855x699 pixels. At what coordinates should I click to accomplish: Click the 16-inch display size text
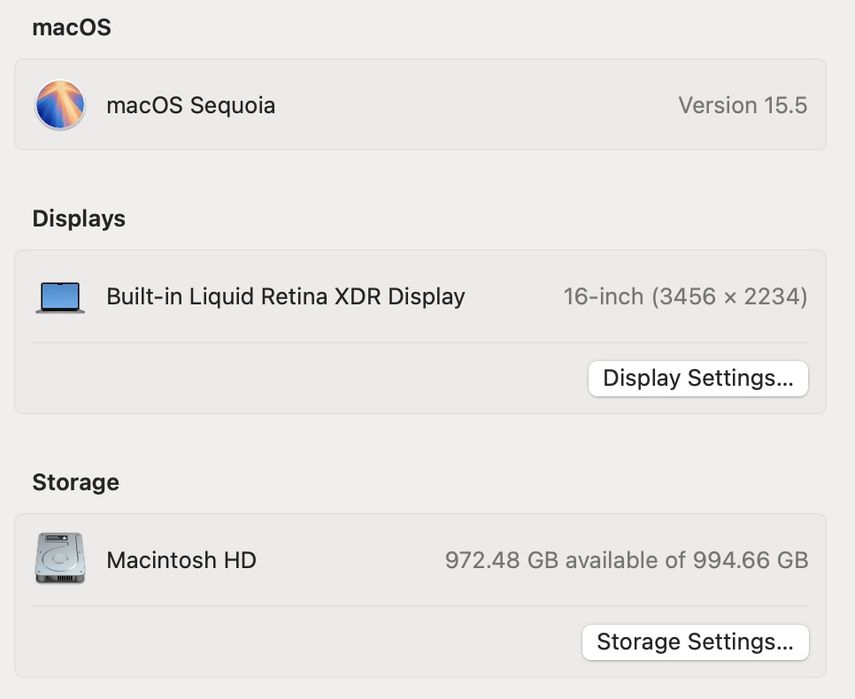(x=603, y=297)
